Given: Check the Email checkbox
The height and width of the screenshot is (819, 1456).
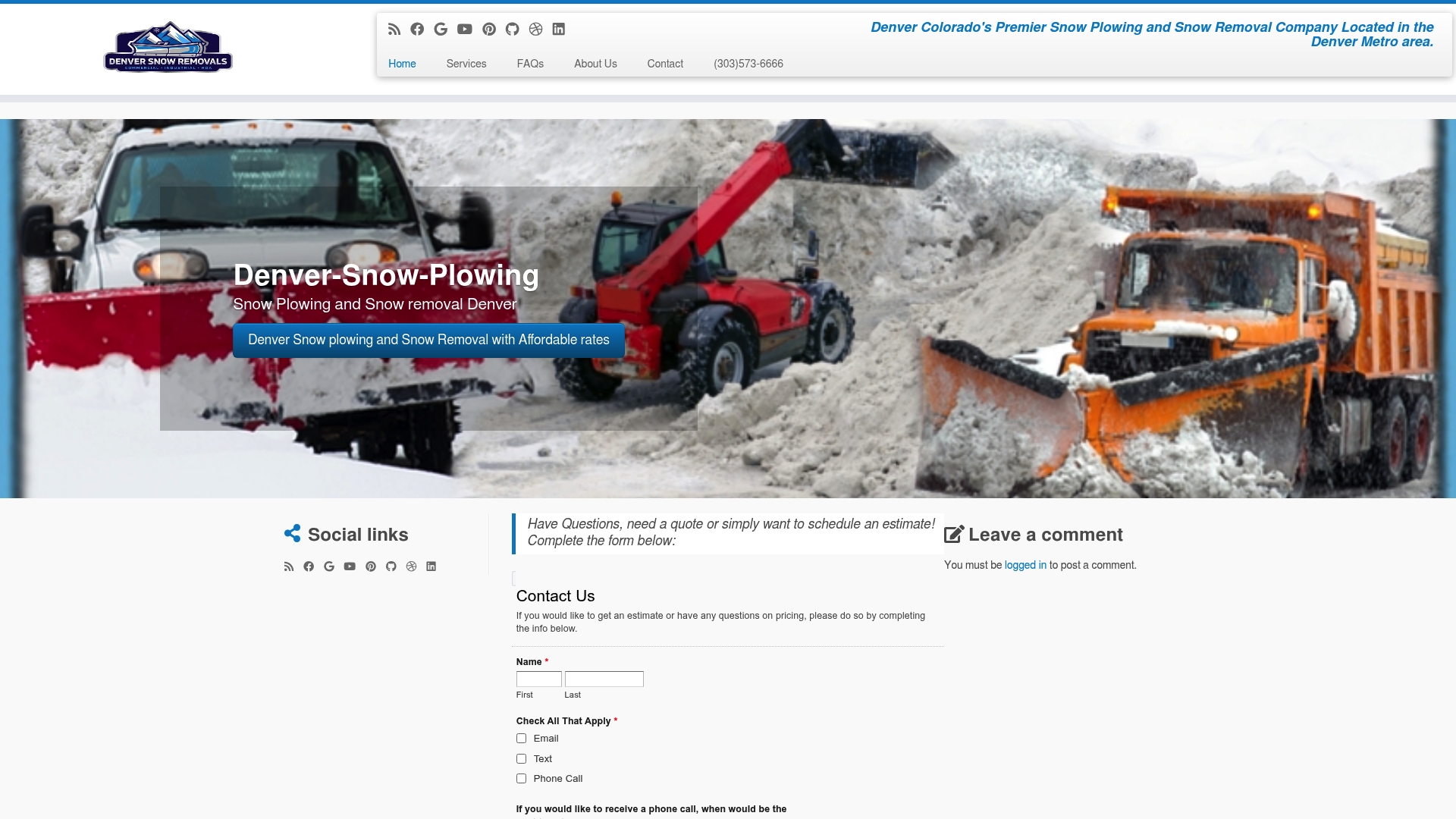Looking at the screenshot, I should tap(521, 739).
